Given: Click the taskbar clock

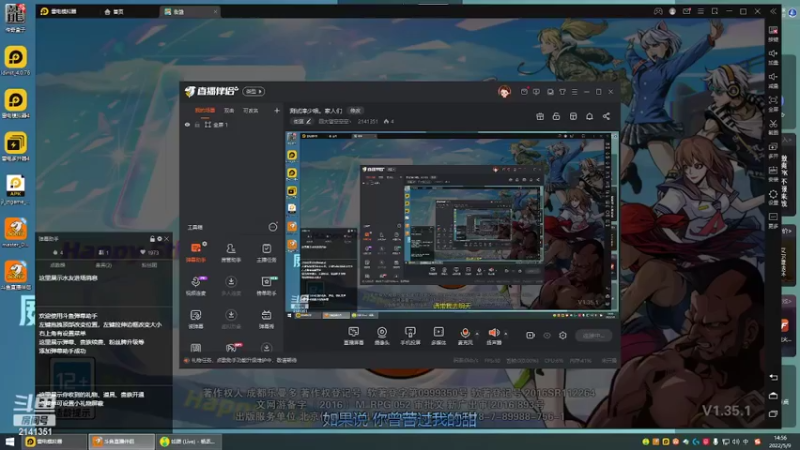Looking at the screenshot, I should coord(780,441).
